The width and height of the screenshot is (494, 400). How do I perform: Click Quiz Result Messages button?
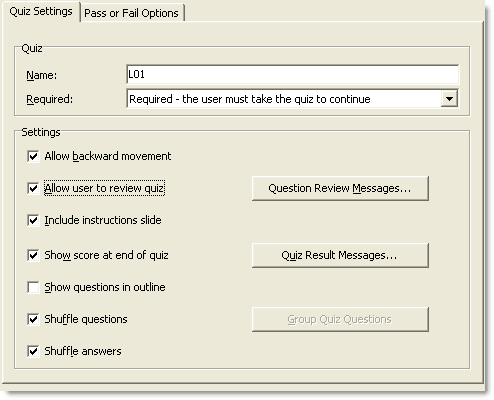tap(340, 255)
